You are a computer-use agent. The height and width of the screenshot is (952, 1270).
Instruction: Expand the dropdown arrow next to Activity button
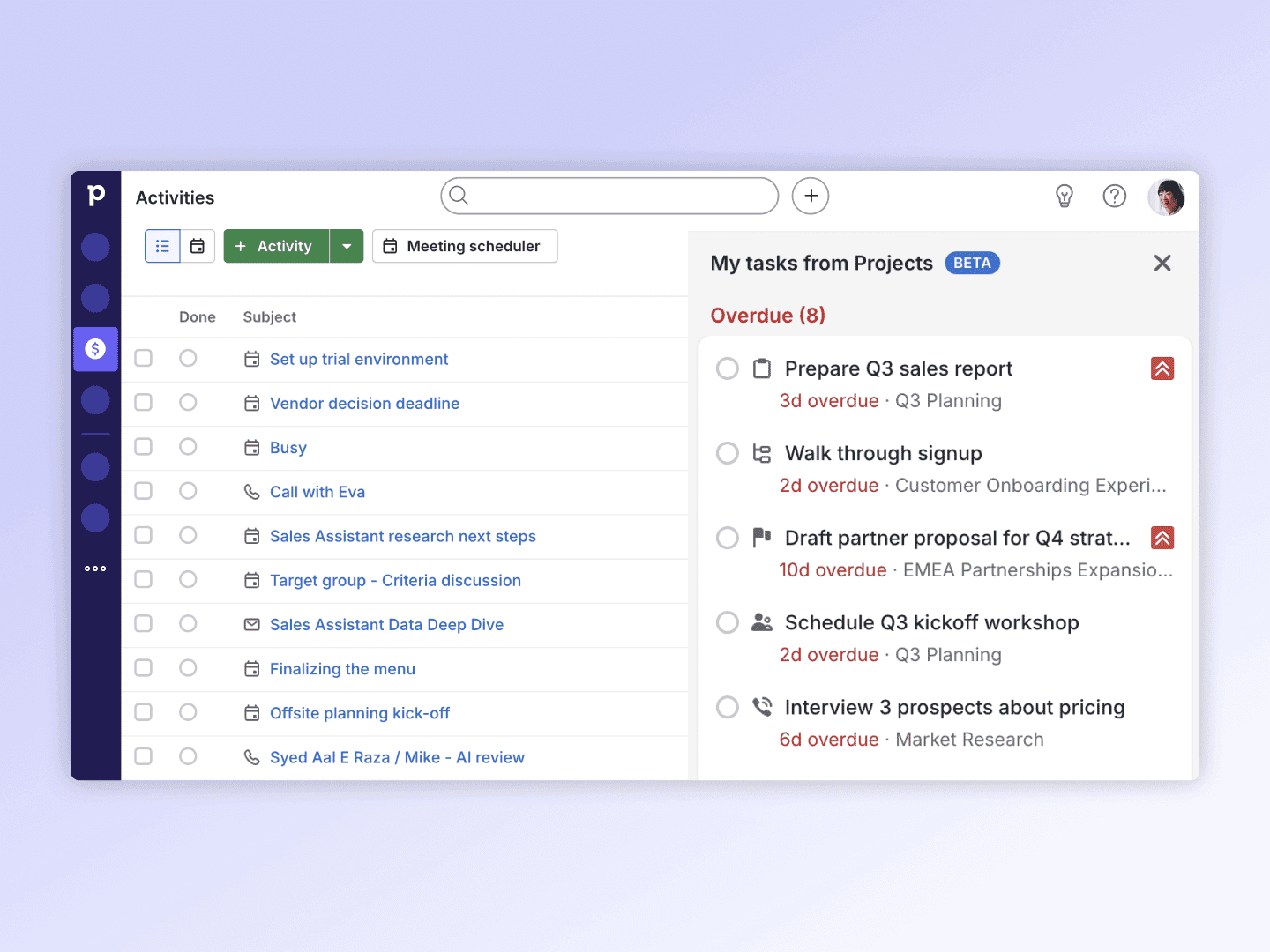coord(347,246)
